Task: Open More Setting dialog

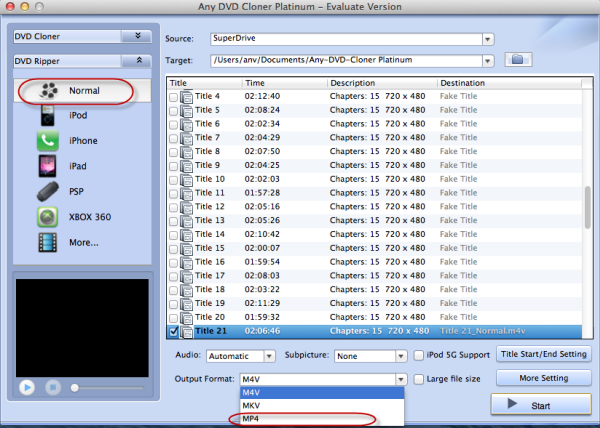Action: (x=544, y=378)
